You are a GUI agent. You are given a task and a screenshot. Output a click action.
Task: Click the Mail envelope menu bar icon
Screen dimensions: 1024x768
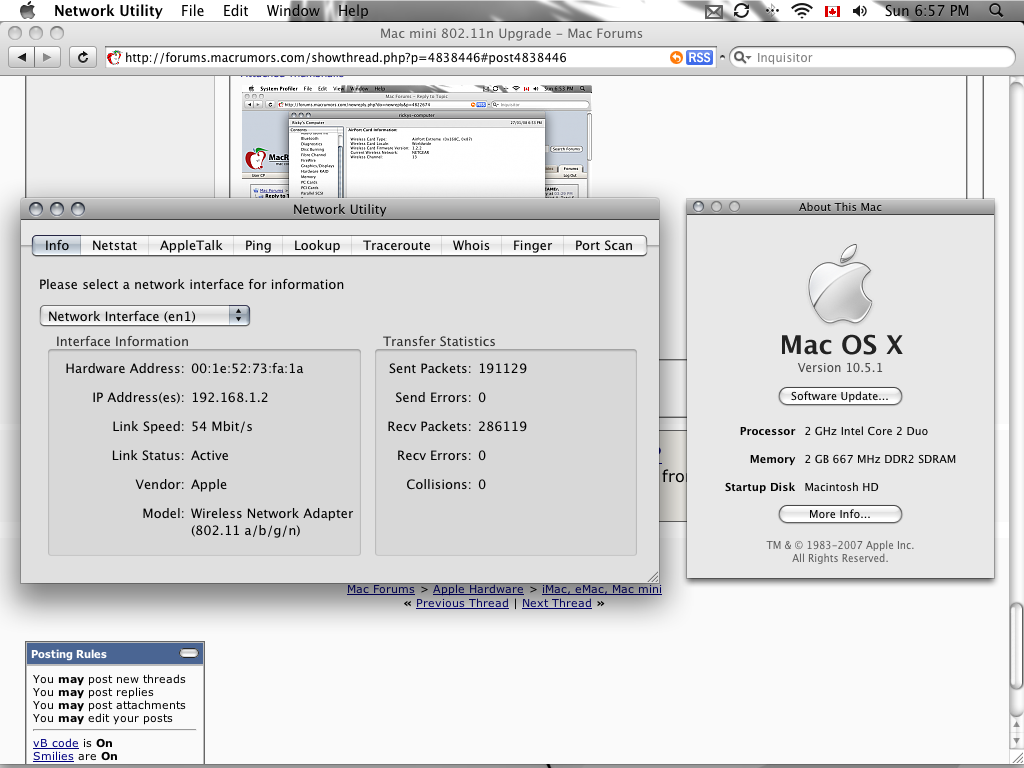click(x=714, y=11)
